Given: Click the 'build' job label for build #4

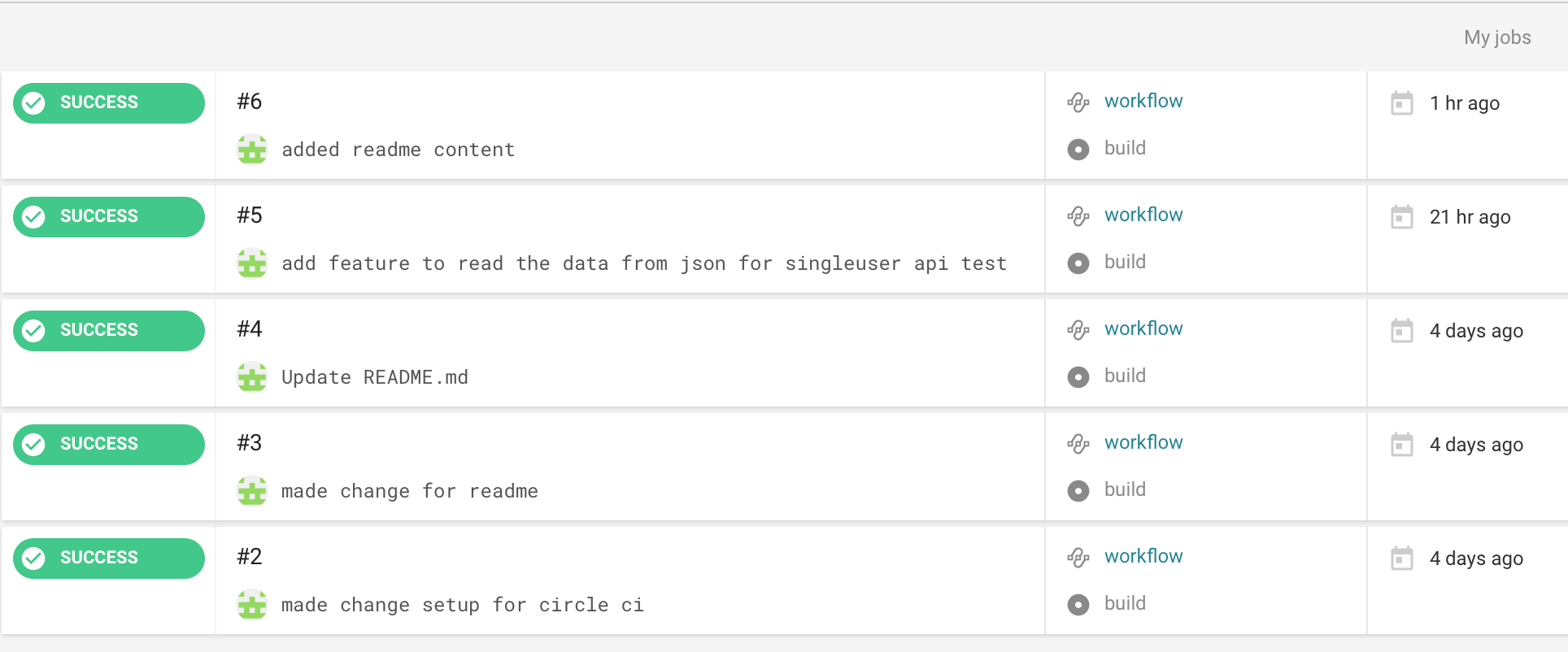Looking at the screenshot, I should [1125, 376].
